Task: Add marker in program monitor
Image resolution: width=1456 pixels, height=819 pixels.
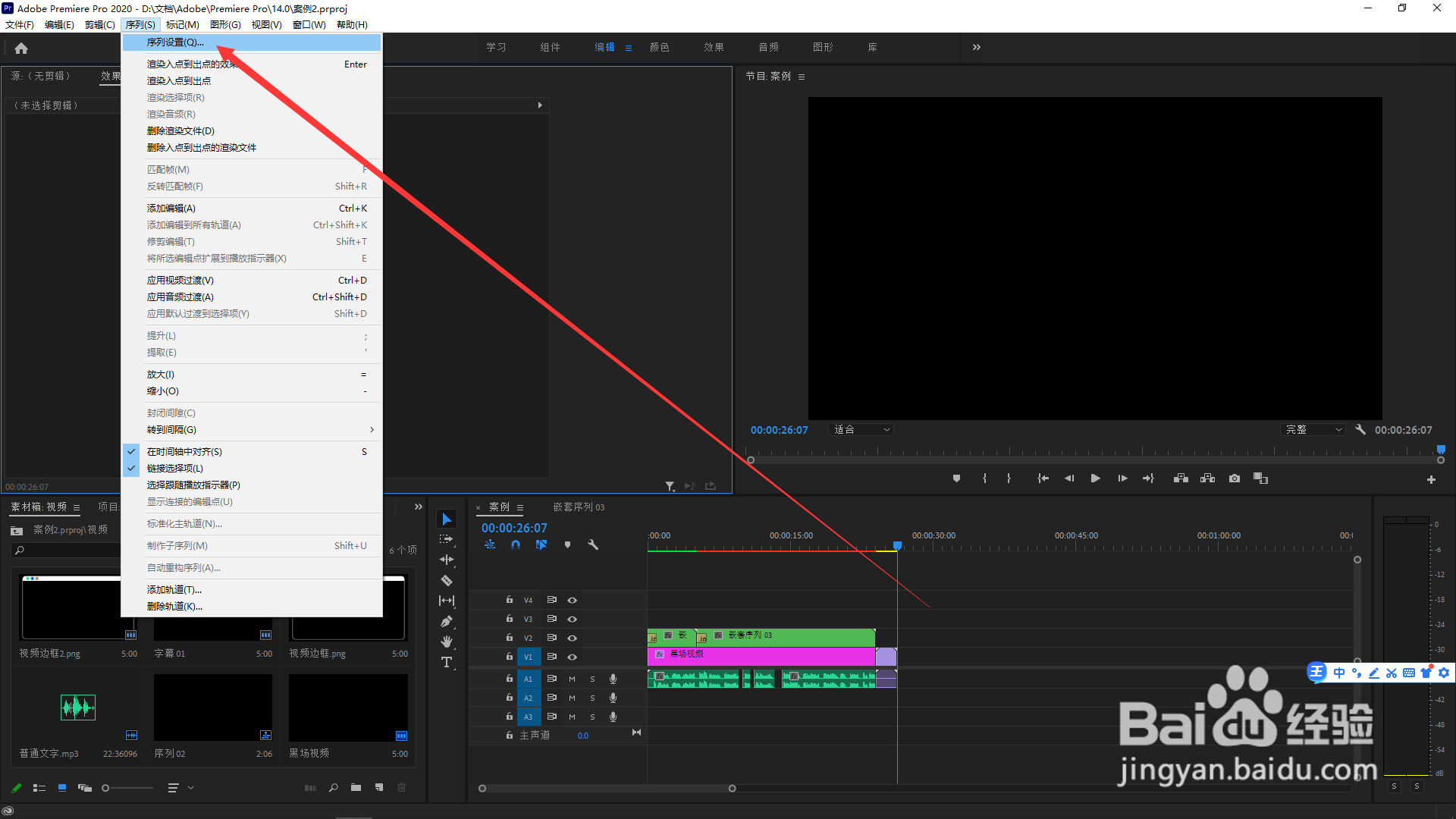Action: pos(956,479)
